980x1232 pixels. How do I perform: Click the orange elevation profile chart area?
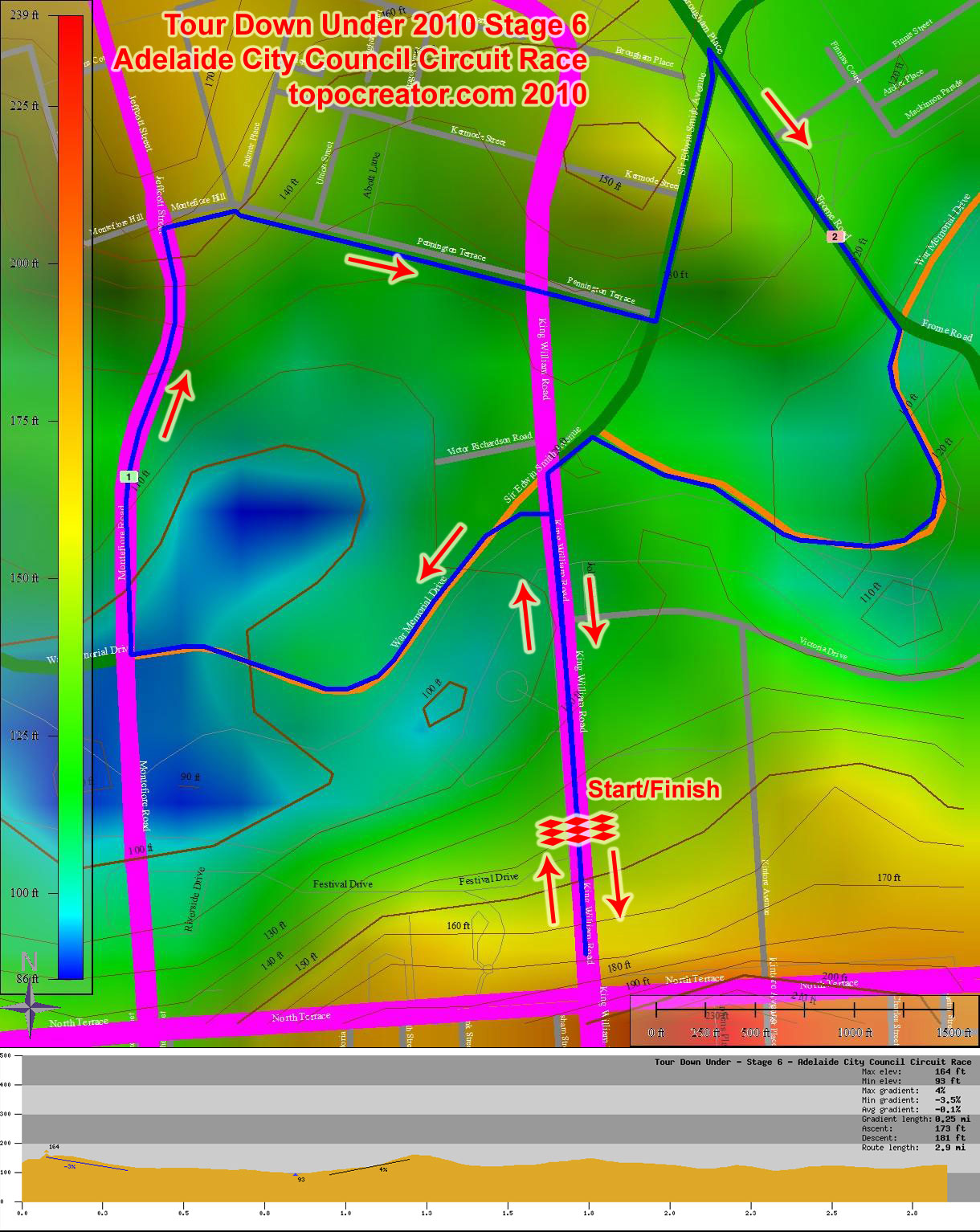(x=484, y=1177)
